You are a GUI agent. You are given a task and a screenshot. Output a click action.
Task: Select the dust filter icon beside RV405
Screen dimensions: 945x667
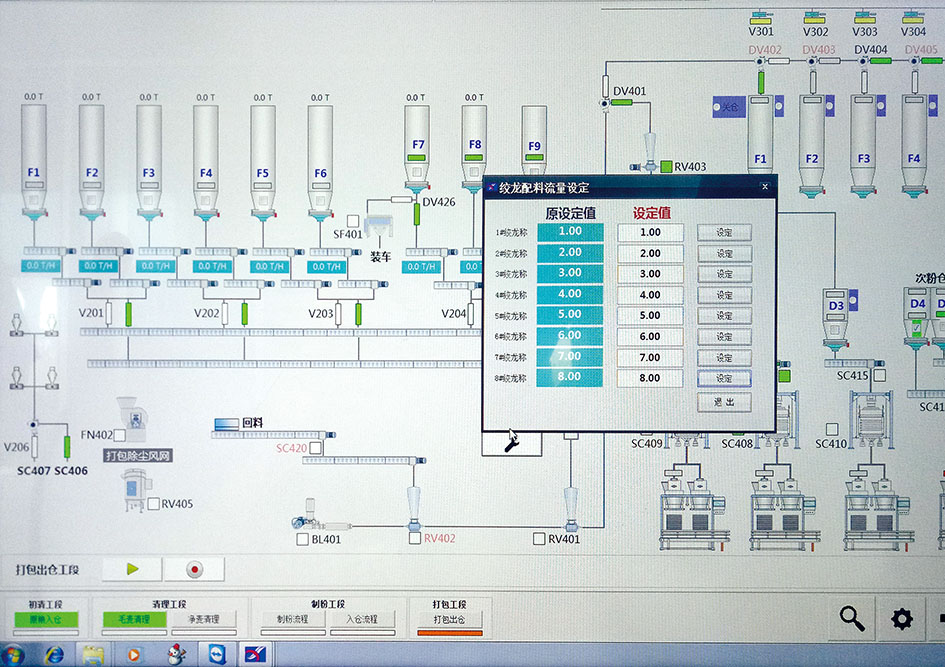coord(134,489)
